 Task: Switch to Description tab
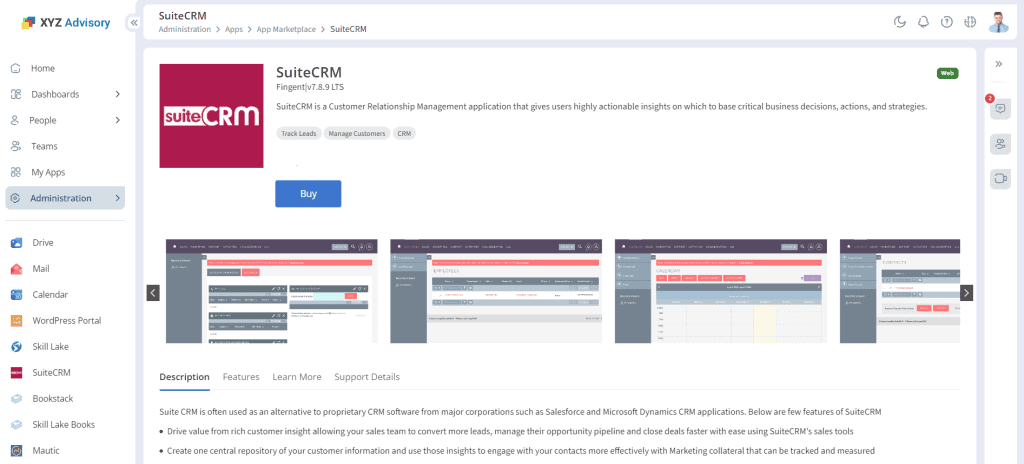(185, 377)
